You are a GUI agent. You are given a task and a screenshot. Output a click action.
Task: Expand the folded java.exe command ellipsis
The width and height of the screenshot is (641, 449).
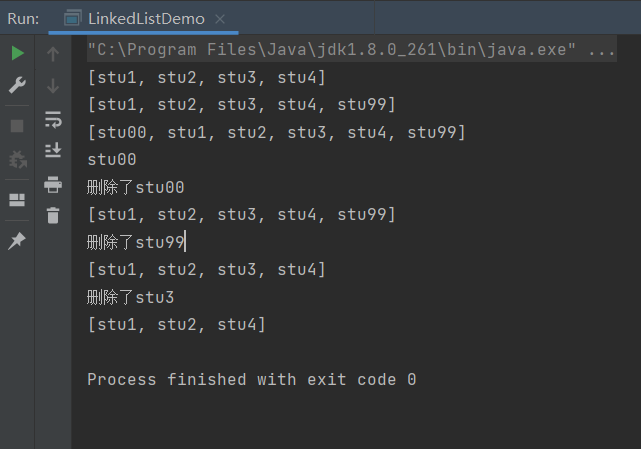click(x=602, y=50)
